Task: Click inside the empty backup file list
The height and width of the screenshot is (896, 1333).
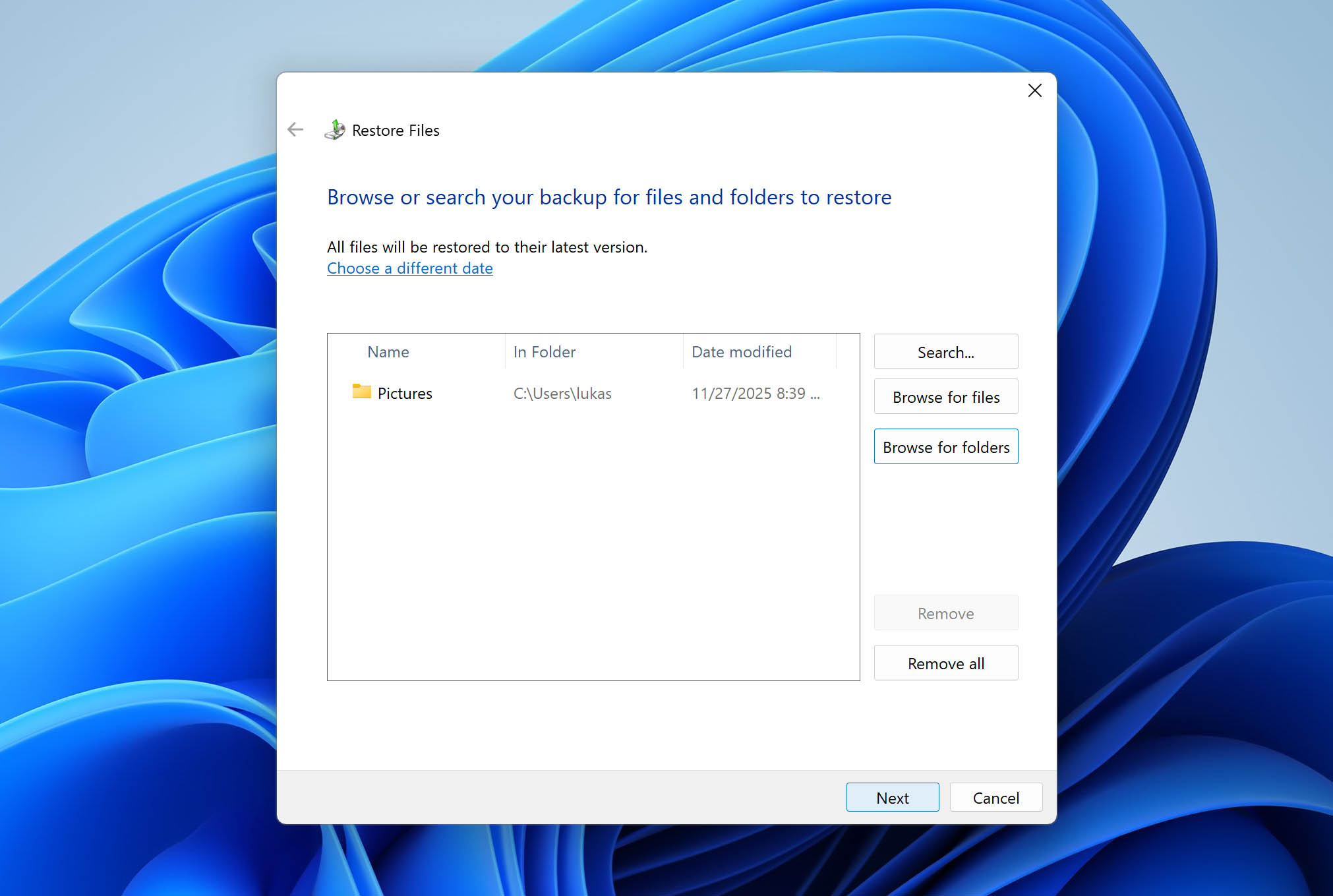Action: (x=593, y=547)
